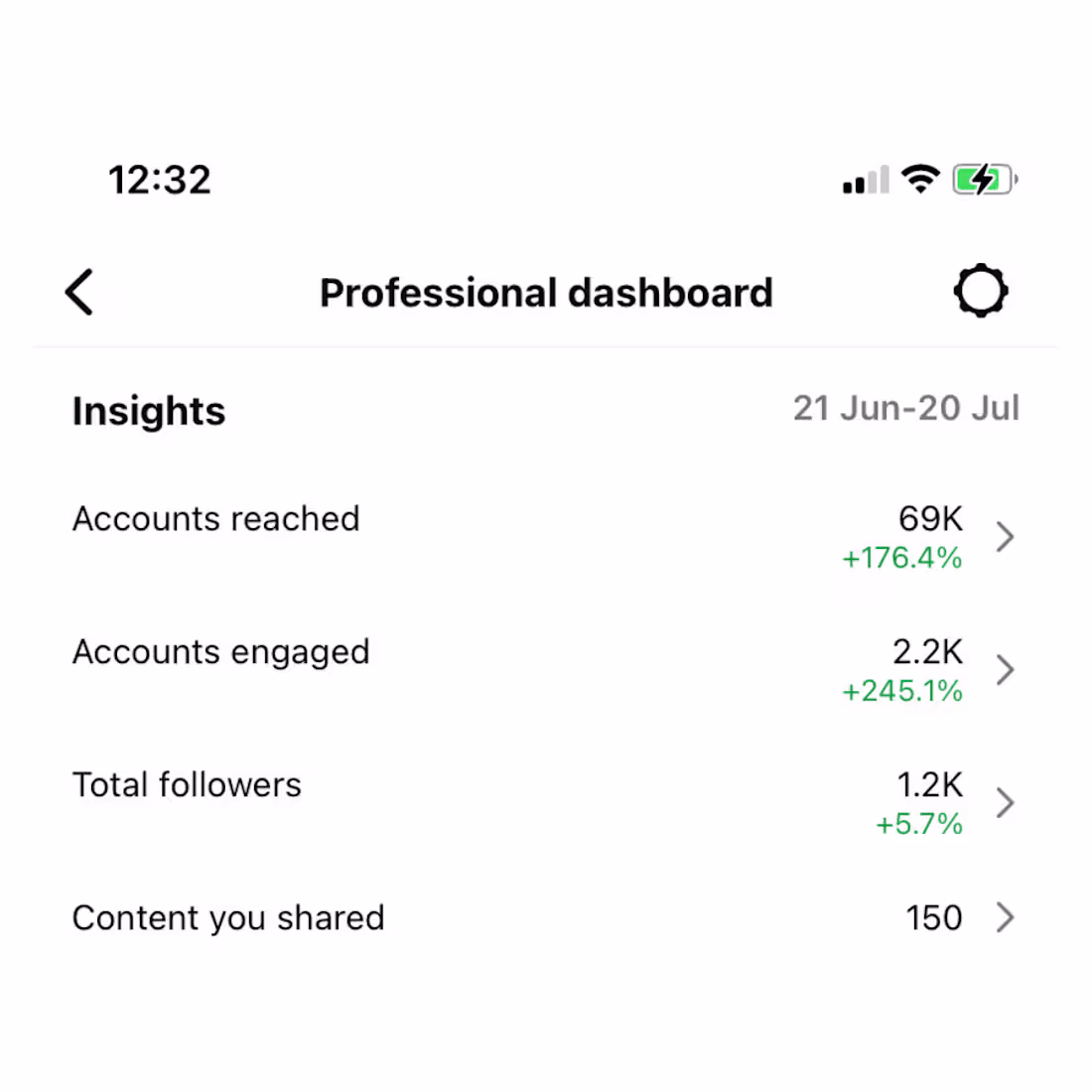This screenshot has width=1092, height=1092.
Task: Tap the back arrow to leave the dashboard
Action: 79,292
